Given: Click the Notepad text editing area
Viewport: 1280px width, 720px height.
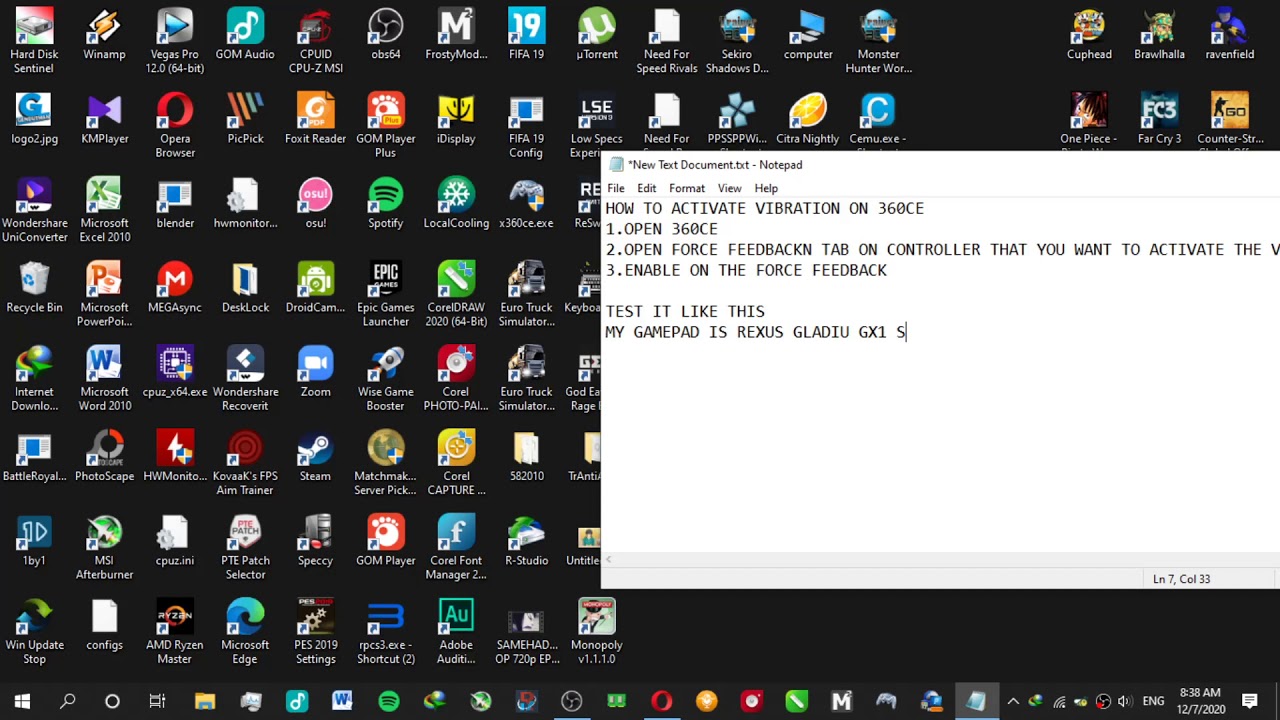Looking at the screenshot, I should click(x=941, y=375).
